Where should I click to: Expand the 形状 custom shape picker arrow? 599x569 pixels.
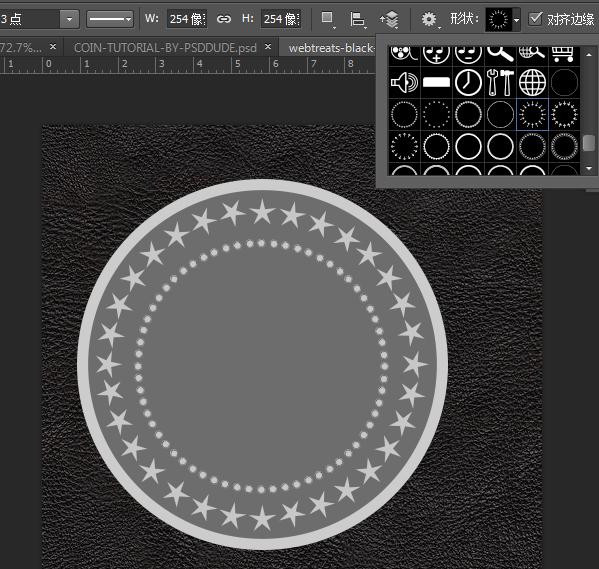coord(516,19)
